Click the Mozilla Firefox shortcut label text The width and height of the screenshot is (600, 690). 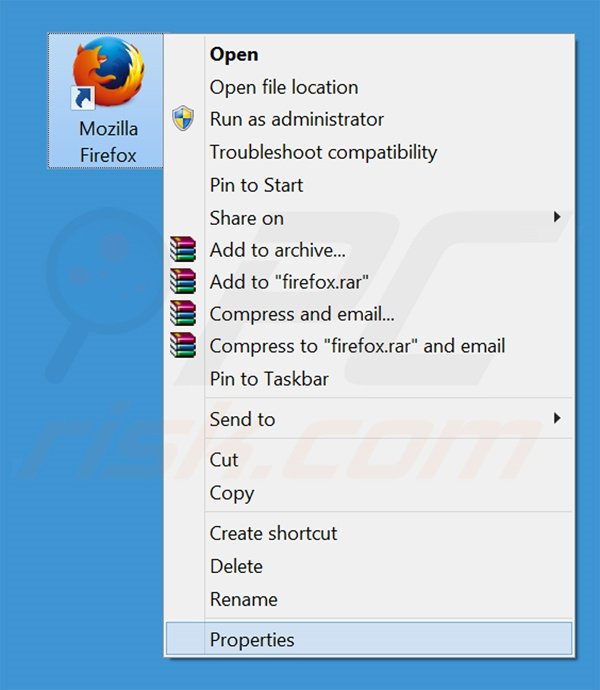[x=108, y=142]
